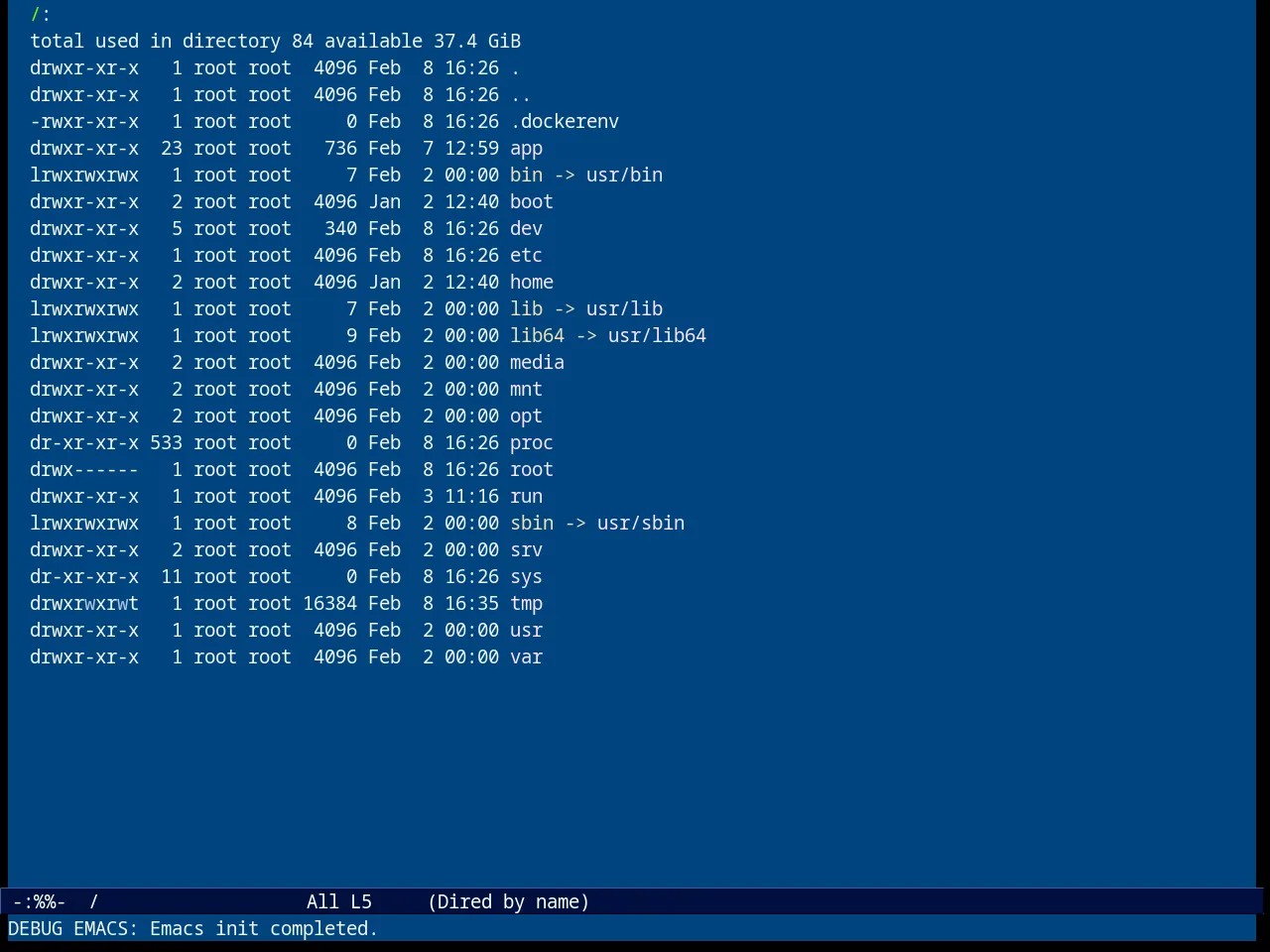Click 'All L5' position indicator
Viewport: 1270px width, 952px height.
click(339, 902)
